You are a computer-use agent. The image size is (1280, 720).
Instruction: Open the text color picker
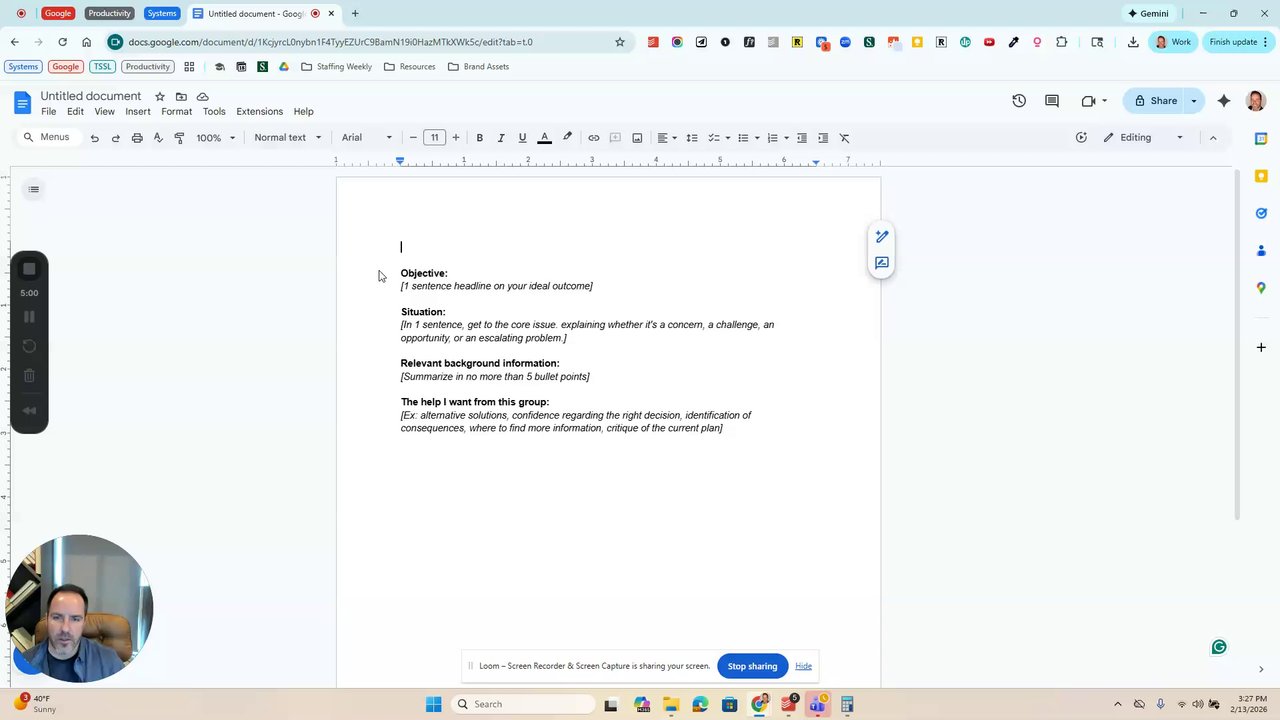(x=544, y=138)
